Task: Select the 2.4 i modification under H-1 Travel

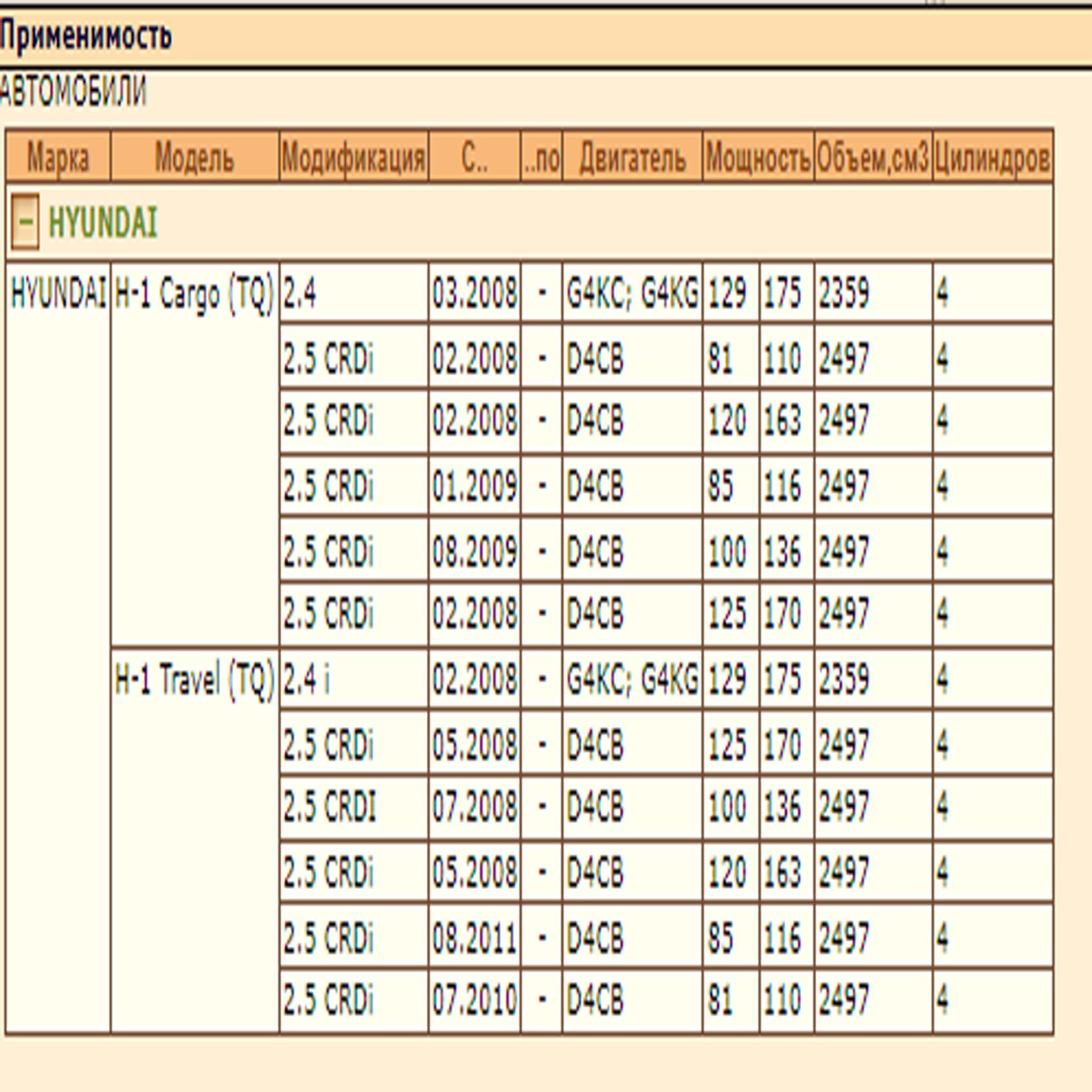Action: (354, 679)
